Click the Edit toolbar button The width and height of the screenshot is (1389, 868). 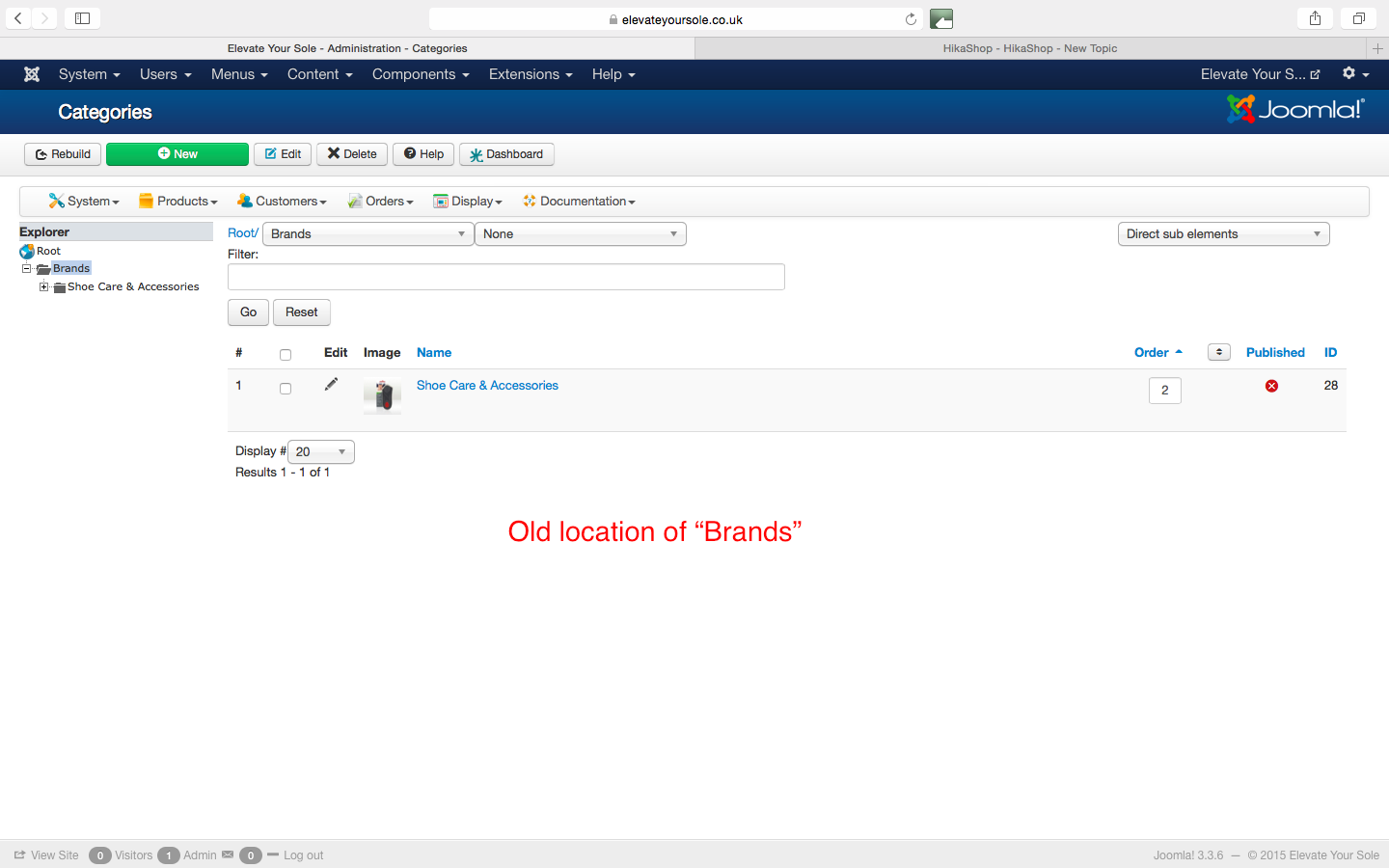(x=283, y=154)
